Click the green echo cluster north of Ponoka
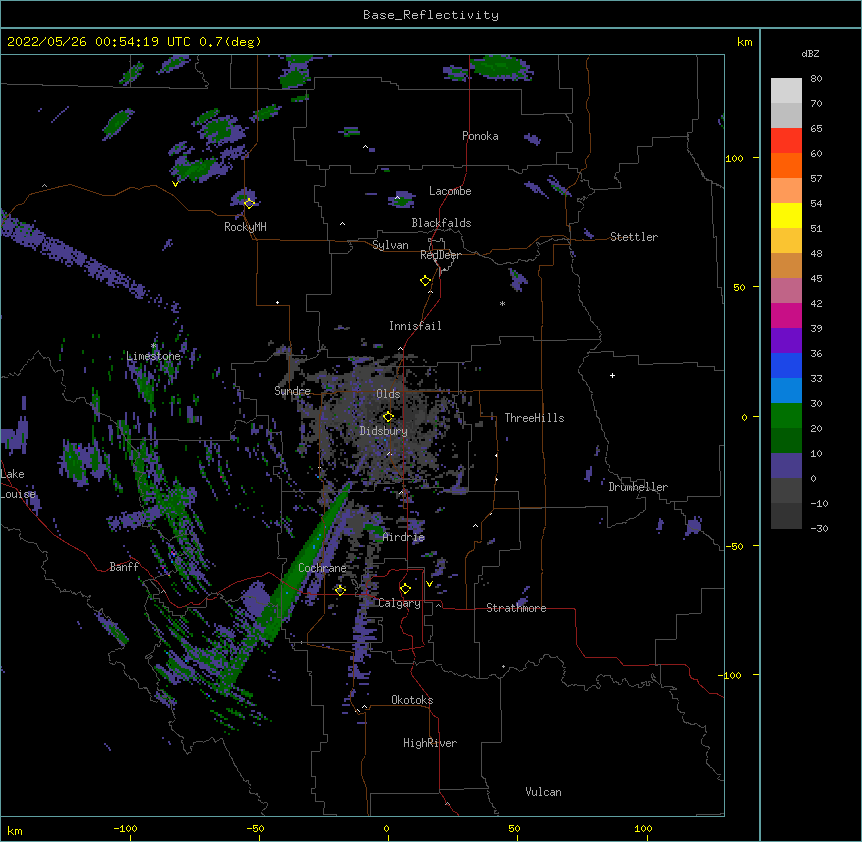Image resolution: width=862 pixels, height=842 pixels. click(x=499, y=68)
